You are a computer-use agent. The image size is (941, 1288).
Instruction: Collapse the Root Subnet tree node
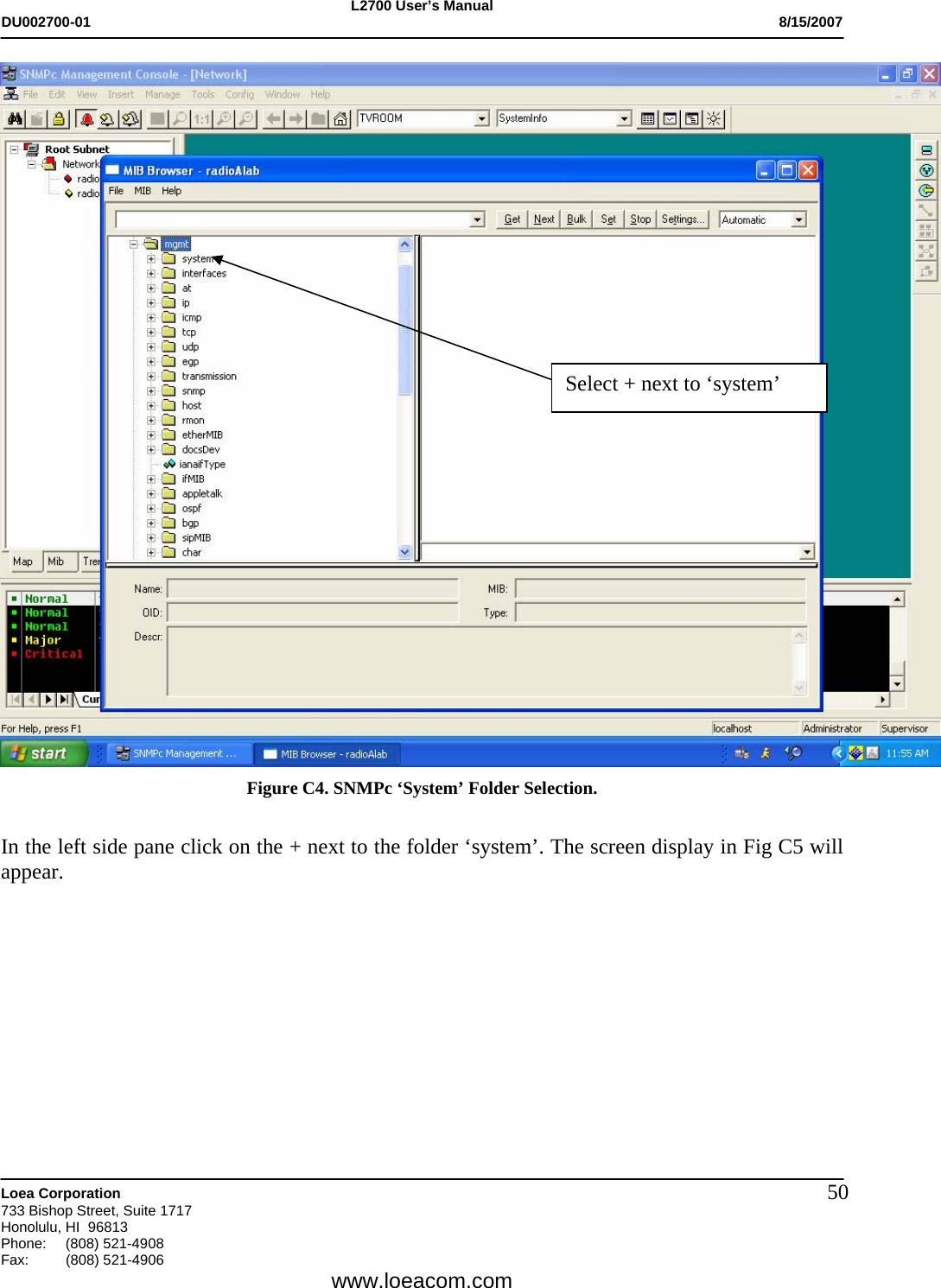[14, 149]
